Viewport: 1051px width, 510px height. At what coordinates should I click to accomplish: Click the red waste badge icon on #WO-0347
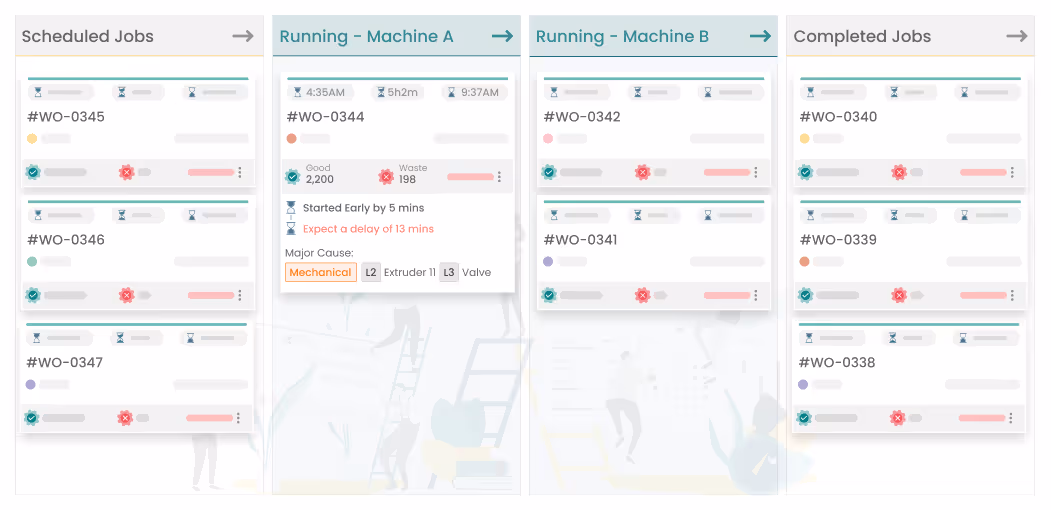point(125,418)
